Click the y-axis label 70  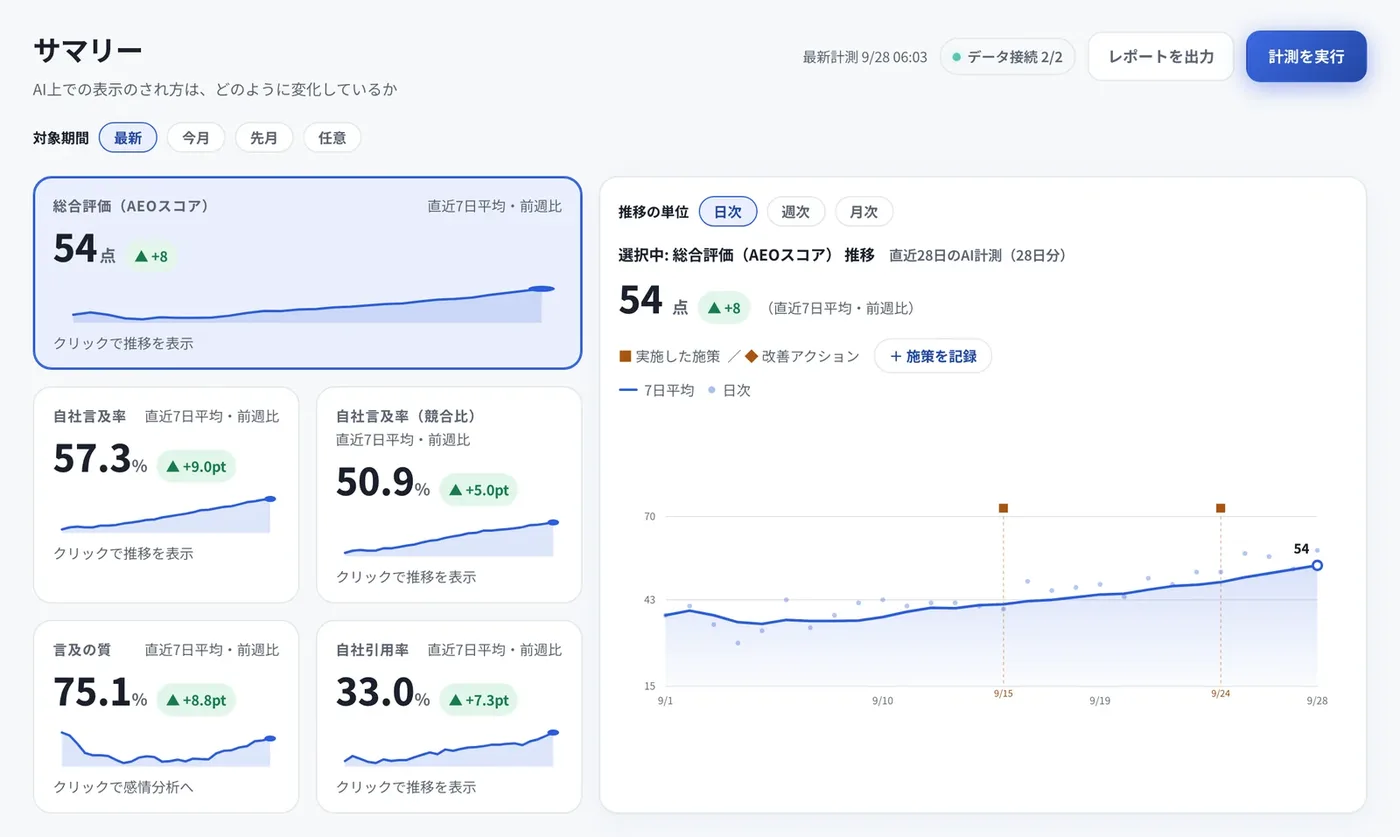[649, 516]
